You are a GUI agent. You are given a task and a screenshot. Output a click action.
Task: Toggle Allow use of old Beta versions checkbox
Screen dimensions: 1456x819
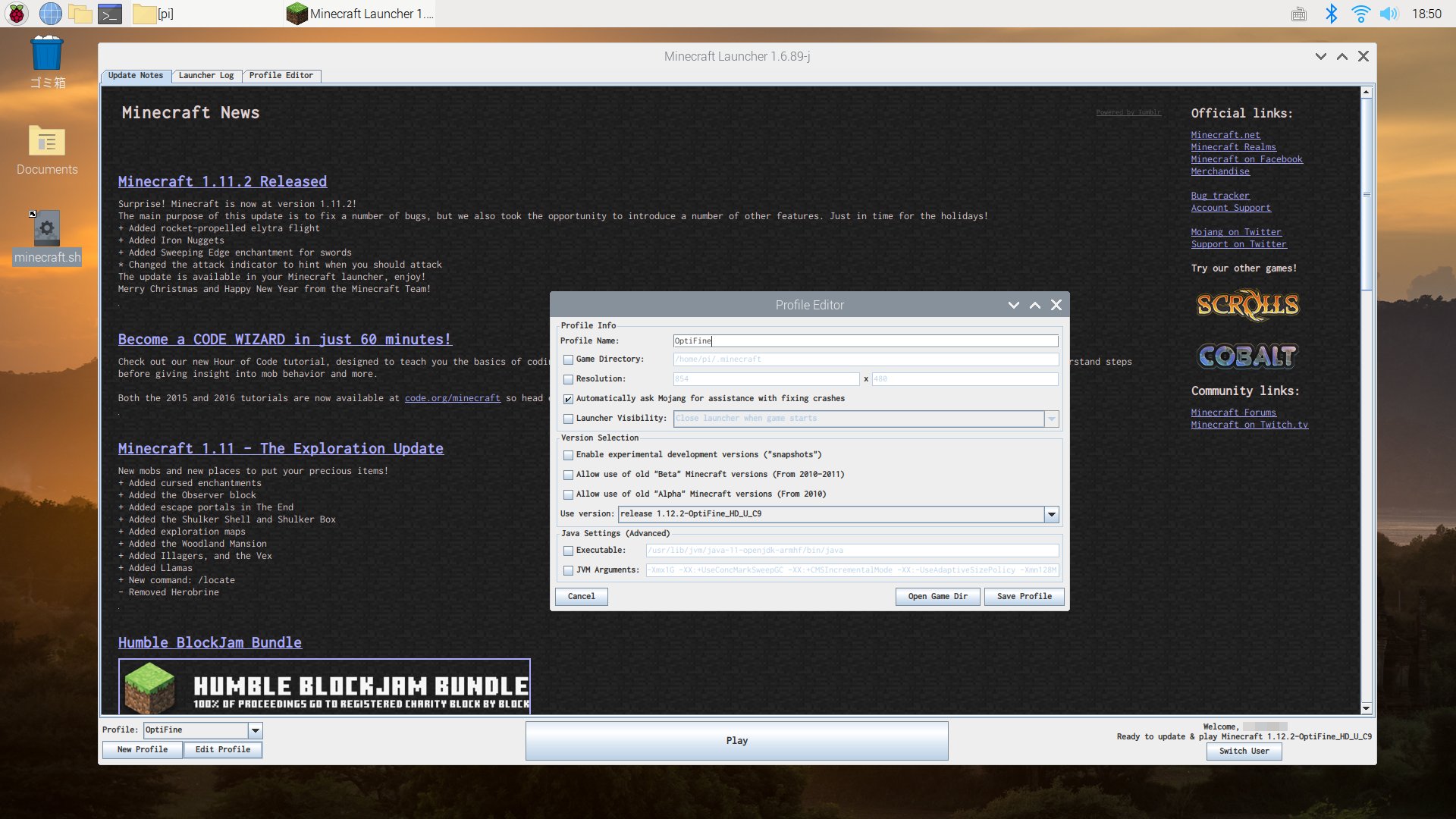tap(567, 474)
